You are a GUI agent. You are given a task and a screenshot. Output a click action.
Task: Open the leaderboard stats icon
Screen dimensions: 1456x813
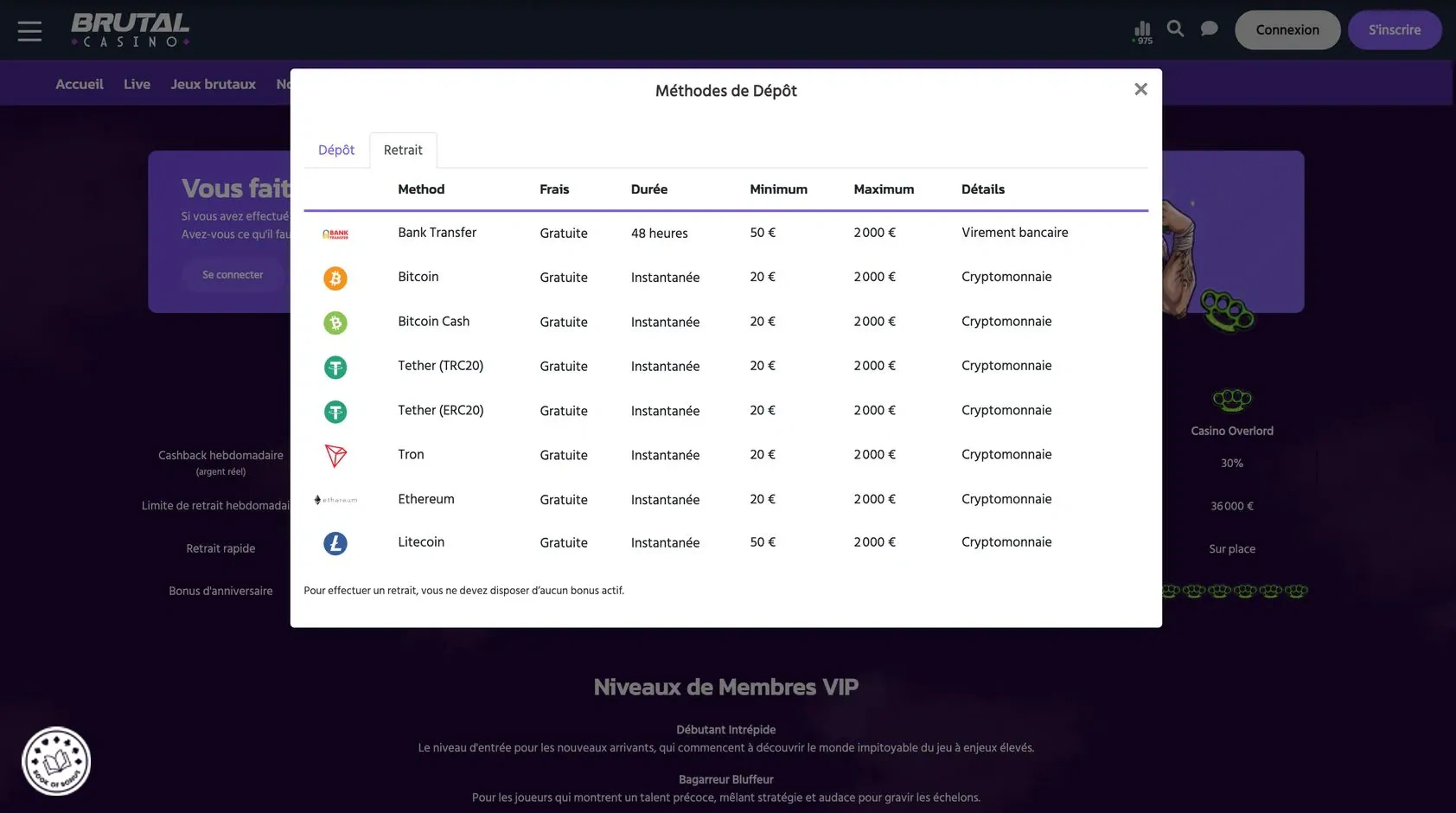pyautogui.click(x=1142, y=32)
